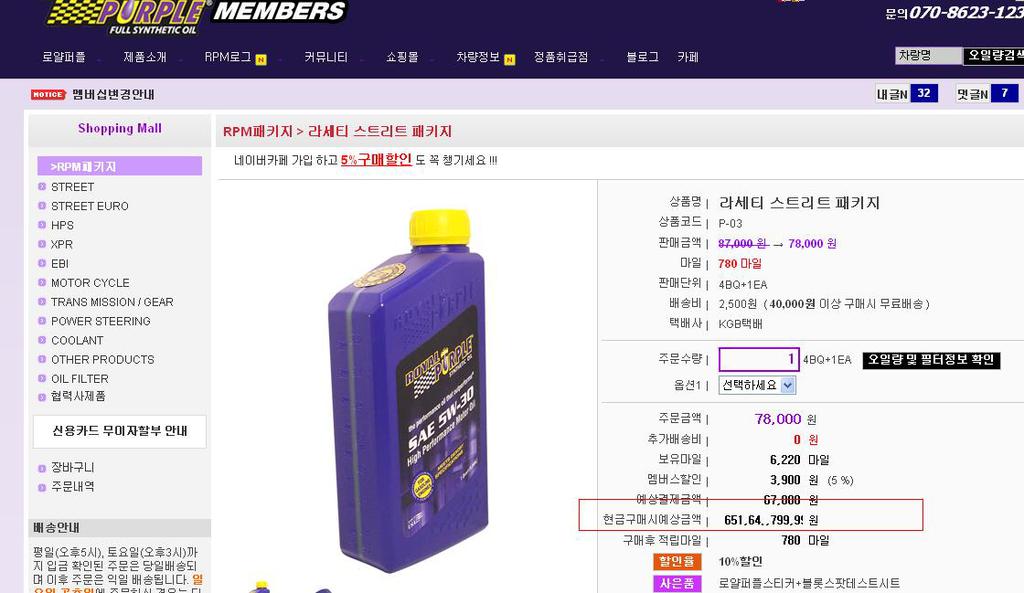Open the 커뮤니티 menu item
The image size is (1024, 593).
coord(325,57)
